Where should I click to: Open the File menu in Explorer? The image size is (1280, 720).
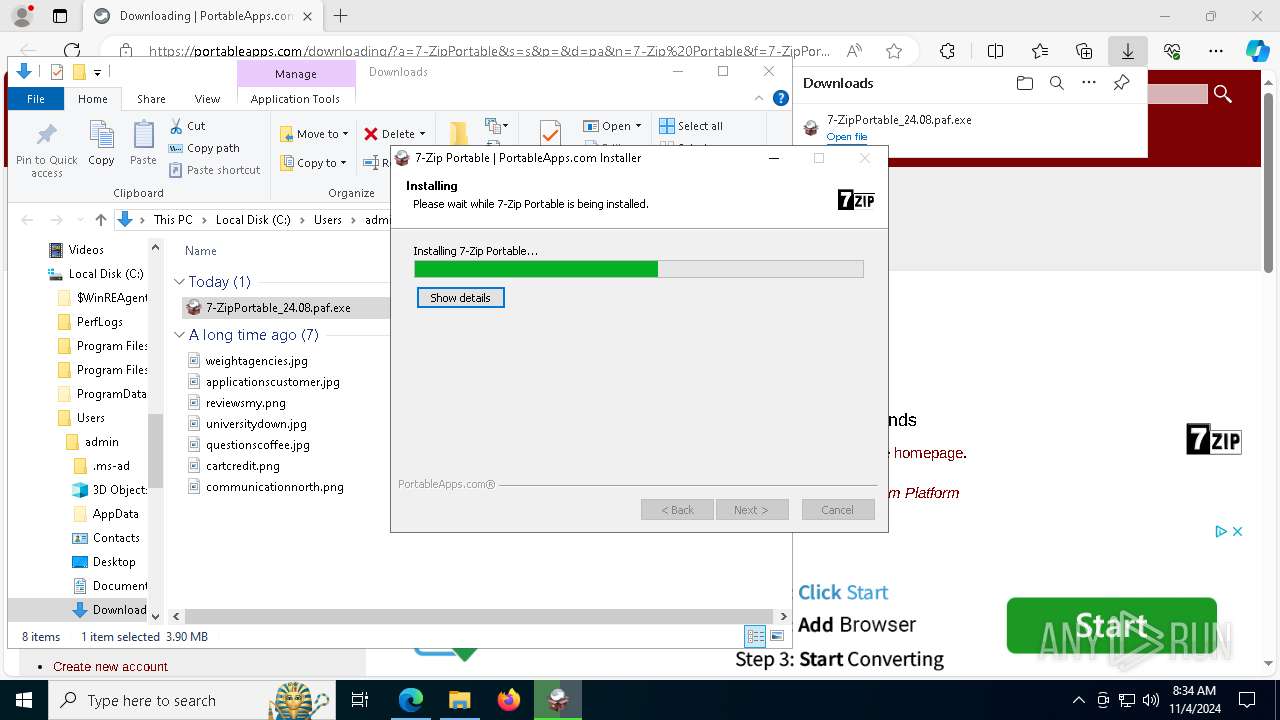click(35, 99)
